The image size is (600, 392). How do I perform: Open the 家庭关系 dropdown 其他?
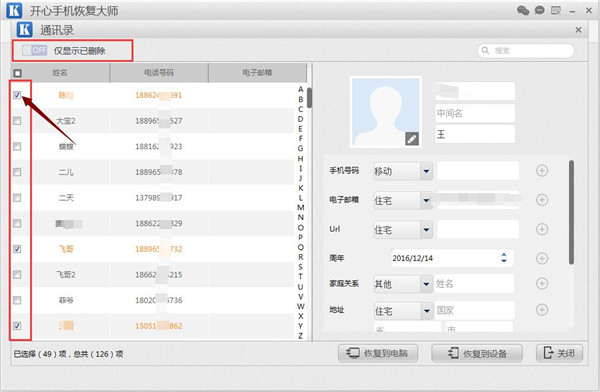[403, 284]
